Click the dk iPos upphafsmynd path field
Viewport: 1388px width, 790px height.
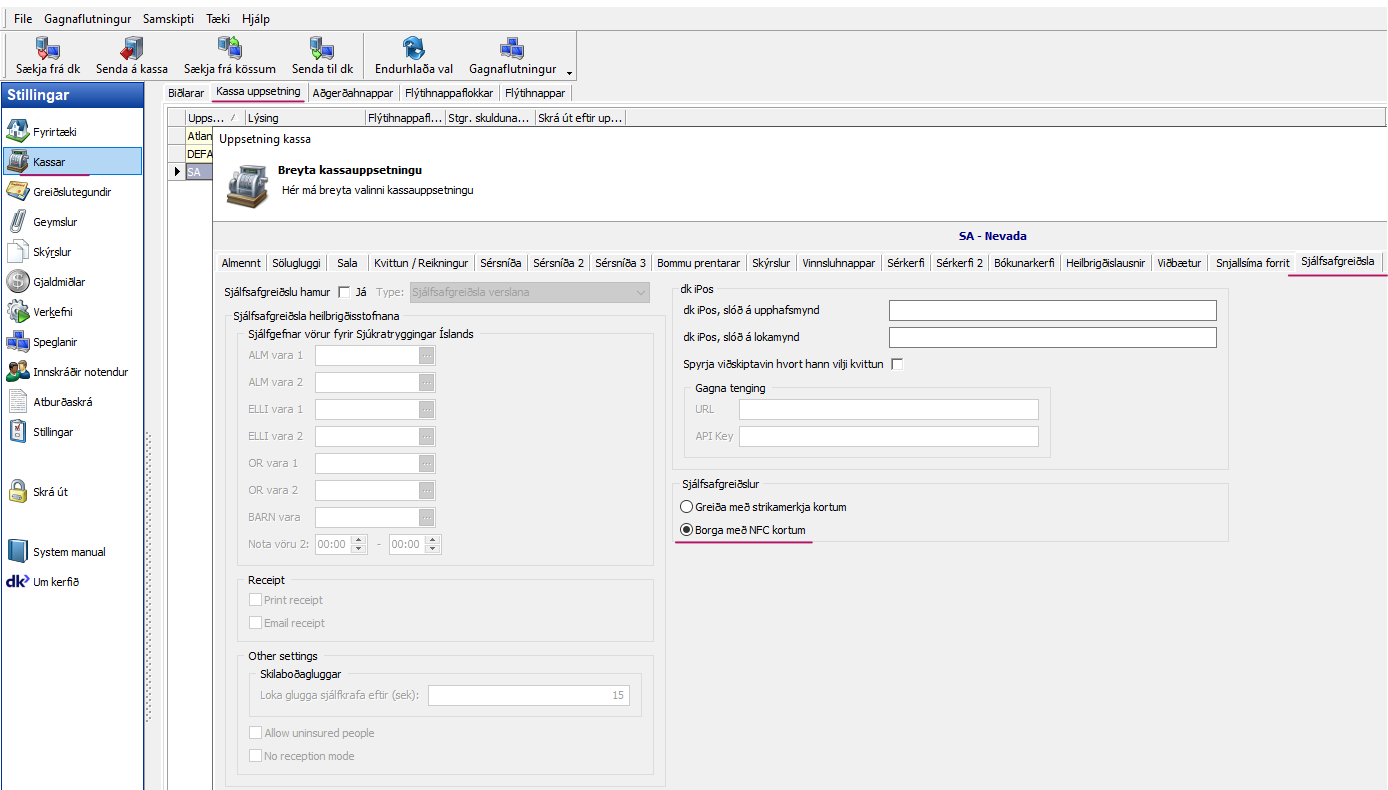coord(1052,310)
